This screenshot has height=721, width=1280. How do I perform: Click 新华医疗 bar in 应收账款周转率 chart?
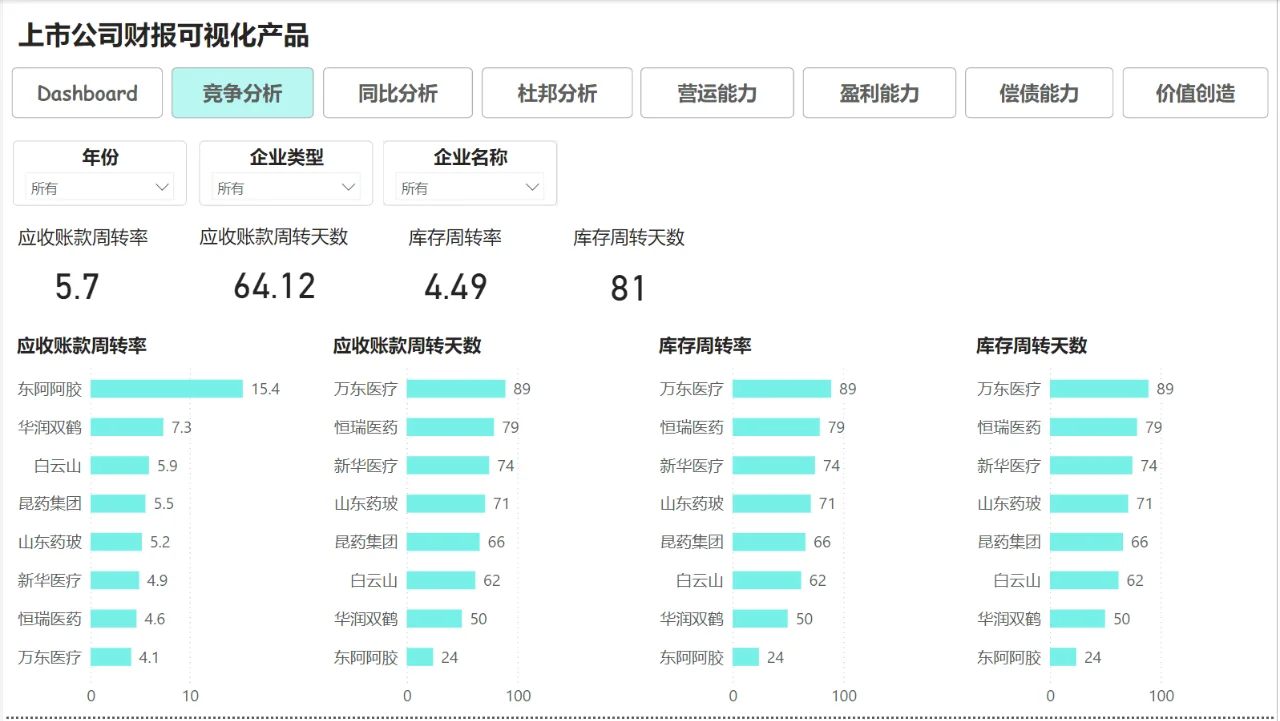pos(115,580)
